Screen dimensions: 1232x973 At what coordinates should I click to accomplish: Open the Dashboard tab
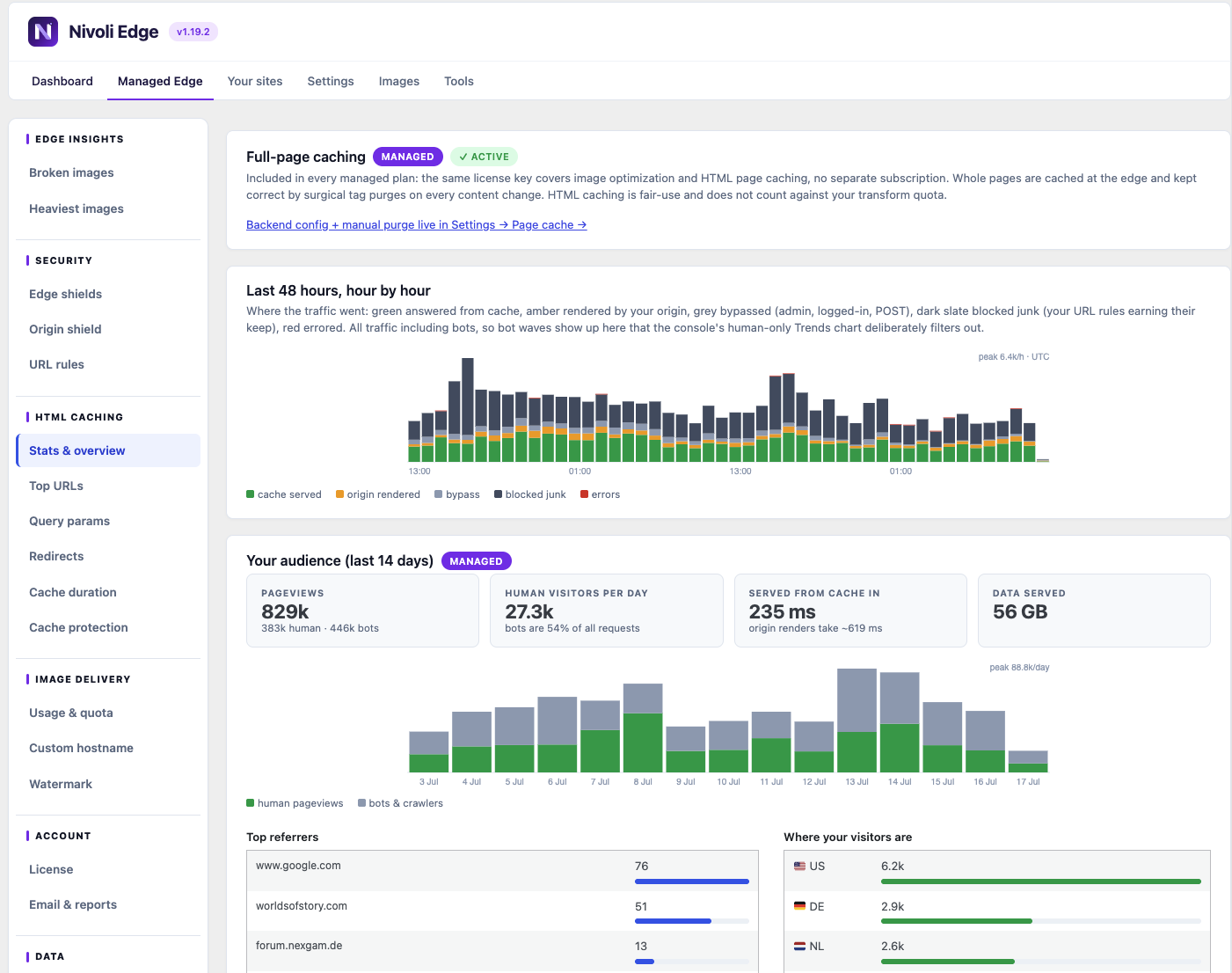pyautogui.click(x=62, y=81)
